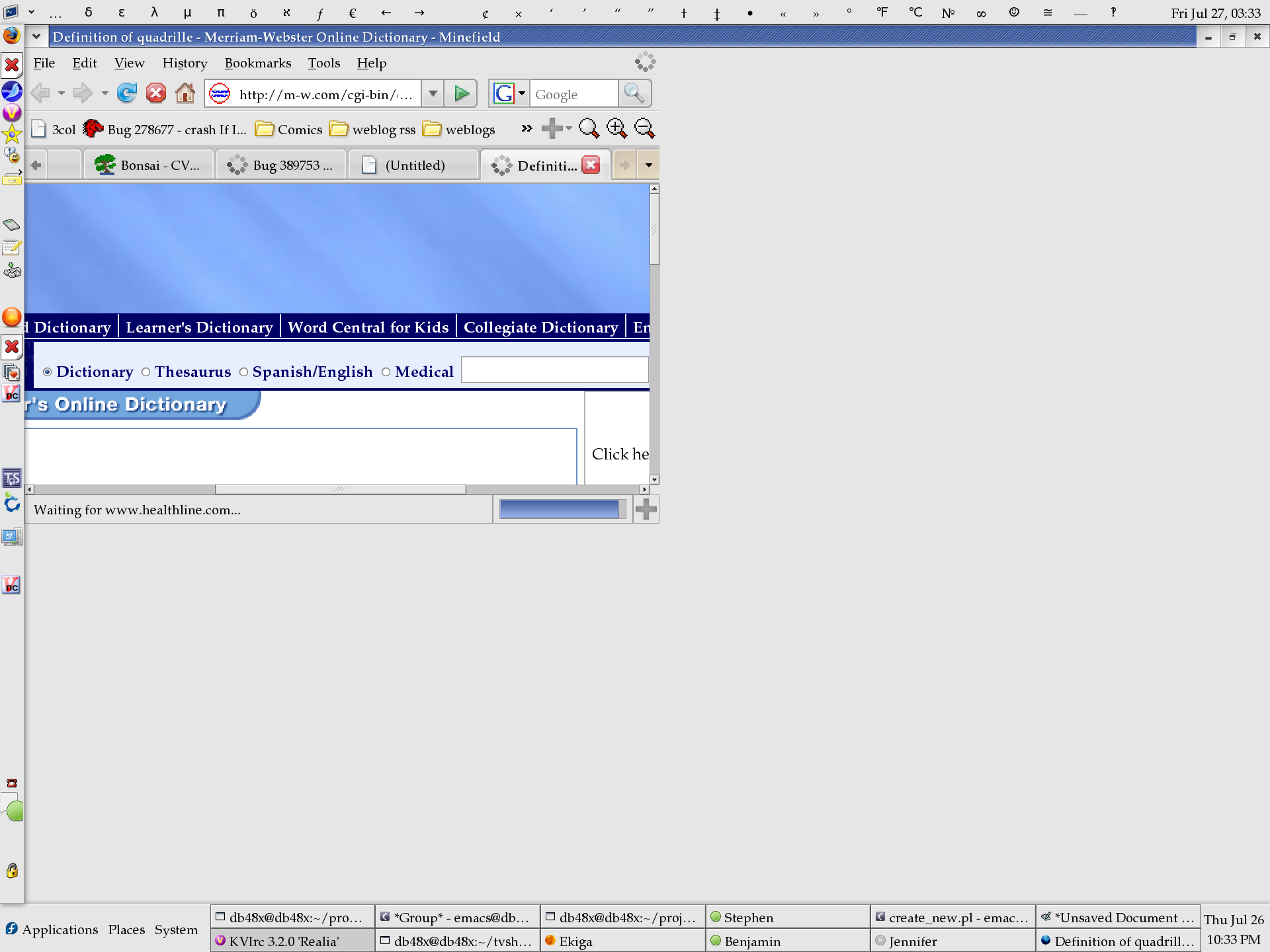This screenshot has width=1270, height=952.
Task: Click the Google search field
Action: click(x=573, y=94)
